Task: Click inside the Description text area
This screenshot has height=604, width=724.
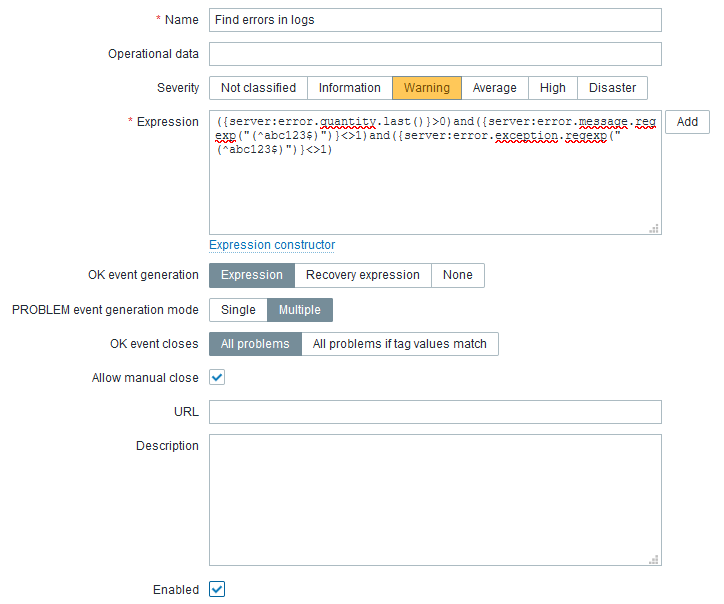Action: click(435, 500)
